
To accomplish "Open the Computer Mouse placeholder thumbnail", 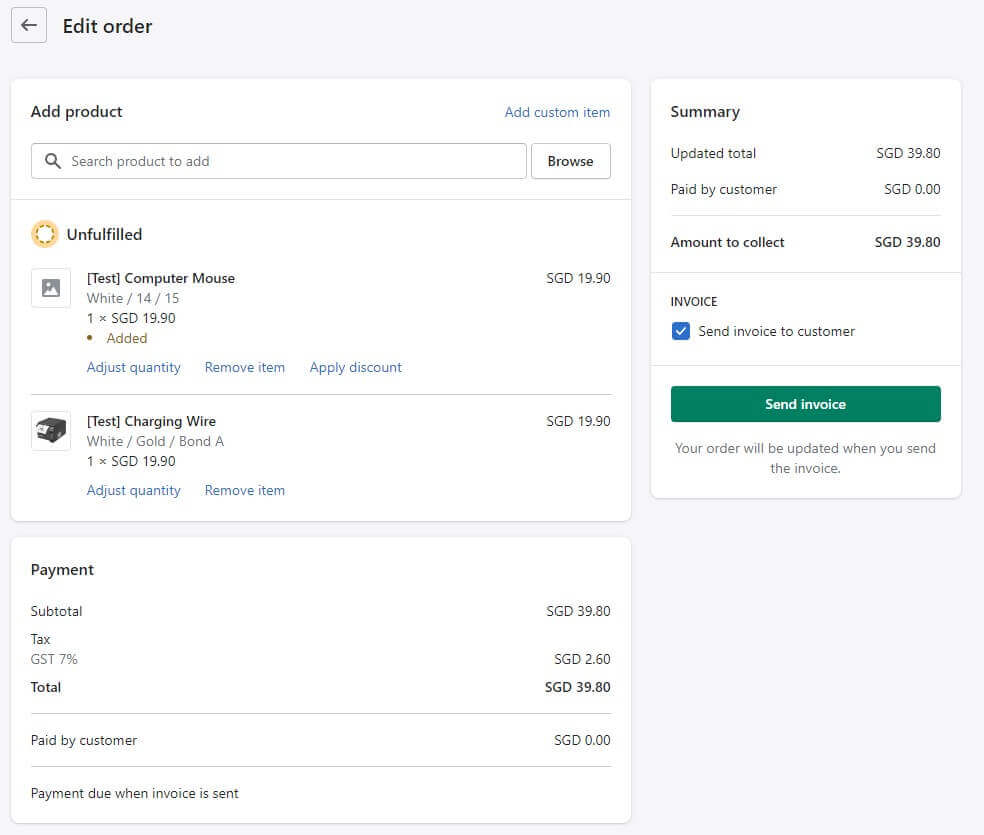I will point(51,288).
